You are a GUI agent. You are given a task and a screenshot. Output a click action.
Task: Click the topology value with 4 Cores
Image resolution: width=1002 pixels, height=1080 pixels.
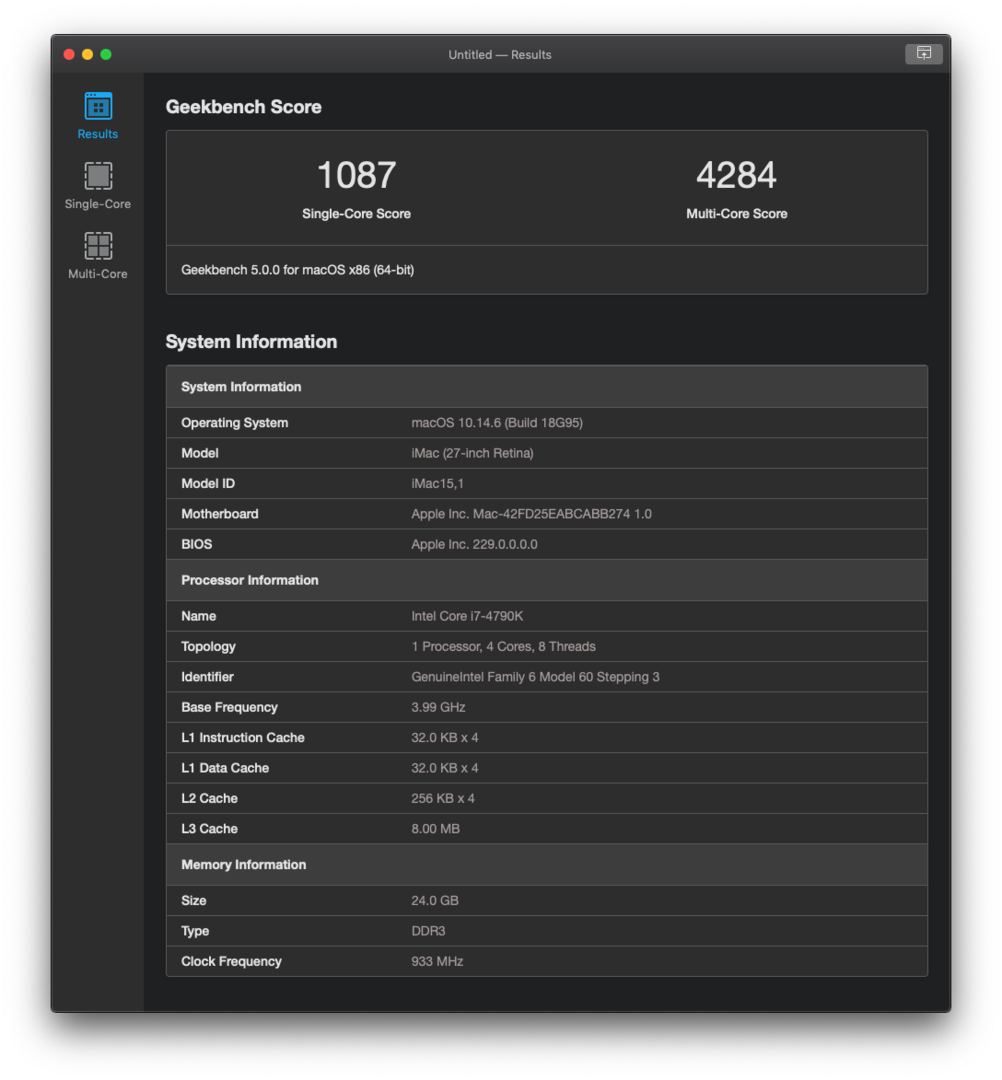pos(503,646)
